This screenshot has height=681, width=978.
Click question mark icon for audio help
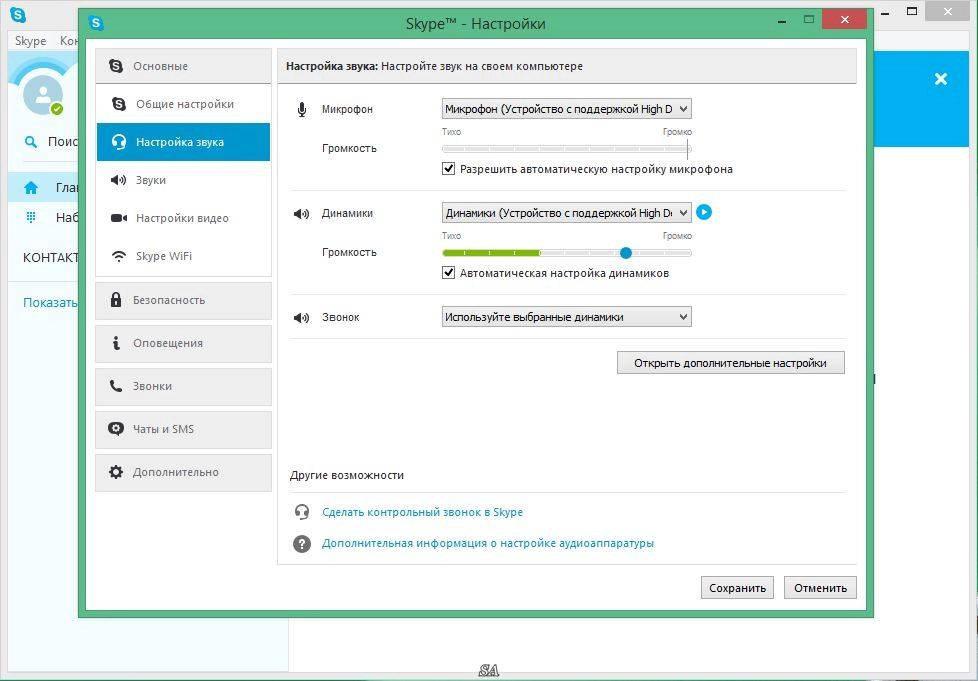click(302, 544)
